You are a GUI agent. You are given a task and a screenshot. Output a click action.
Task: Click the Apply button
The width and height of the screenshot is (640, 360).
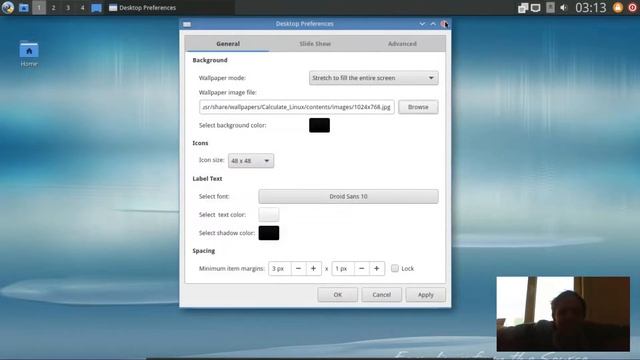click(425, 295)
